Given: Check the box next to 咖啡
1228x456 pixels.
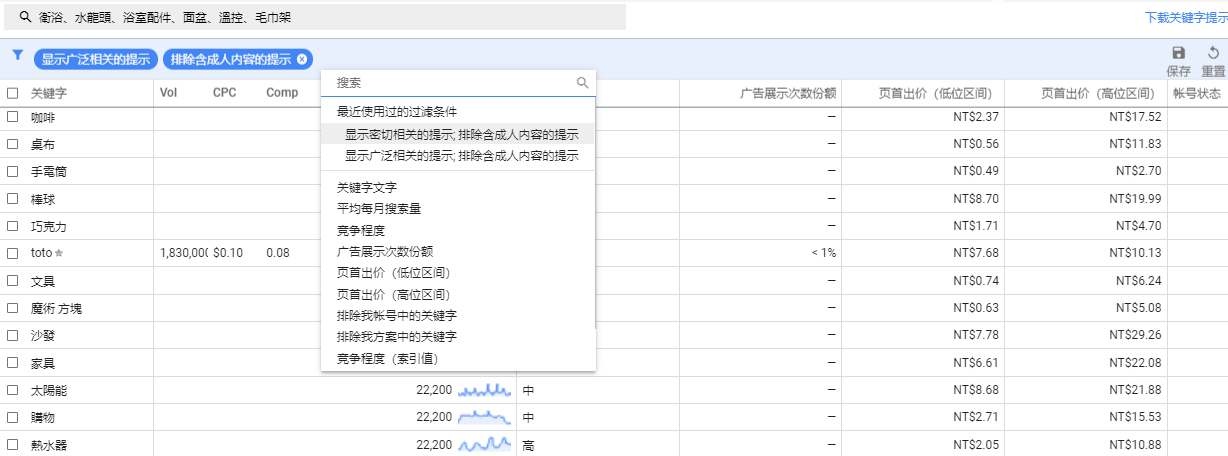Looking at the screenshot, I should pos(13,117).
